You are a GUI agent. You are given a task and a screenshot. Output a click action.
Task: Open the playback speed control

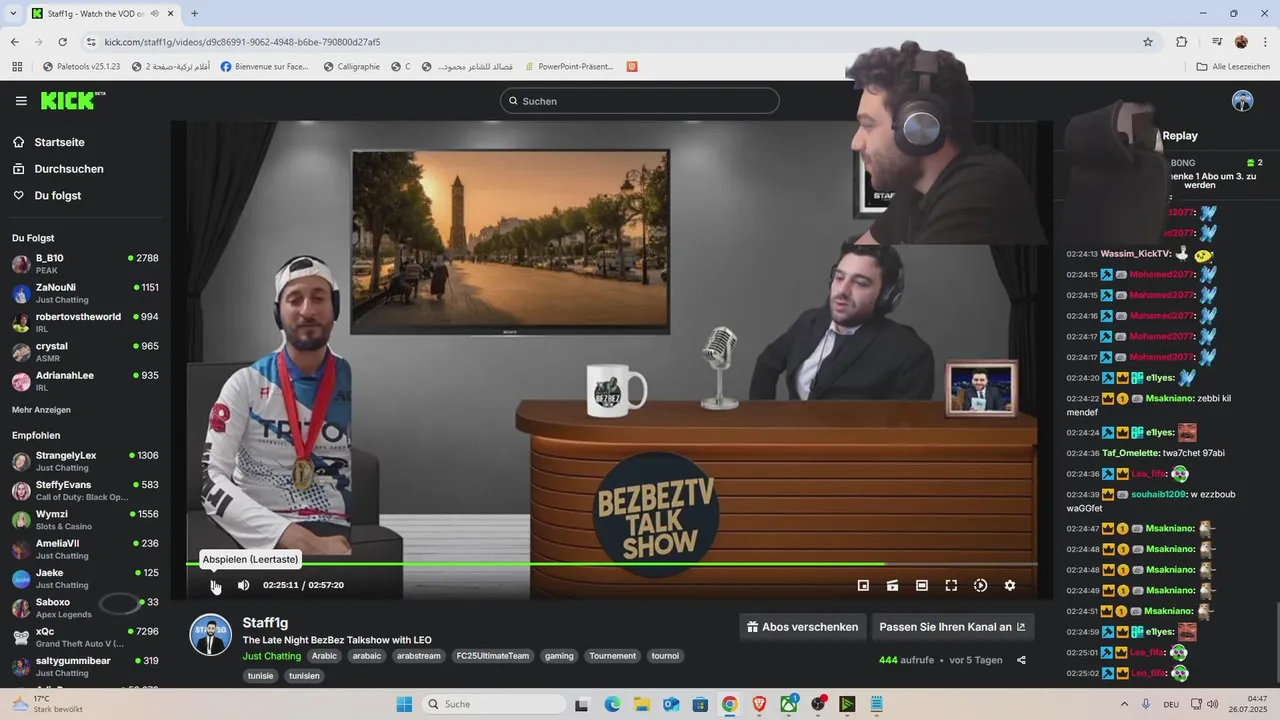pos(980,585)
